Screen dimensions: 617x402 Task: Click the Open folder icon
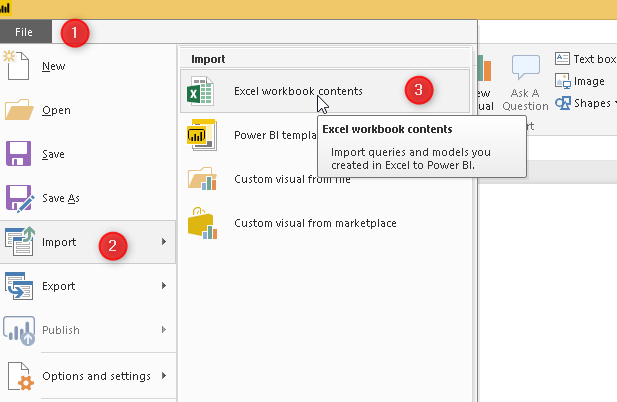pos(19,109)
